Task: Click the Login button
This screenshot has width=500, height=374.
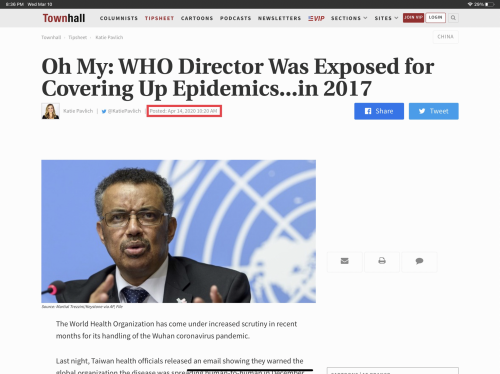Action: (x=435, y=18)
